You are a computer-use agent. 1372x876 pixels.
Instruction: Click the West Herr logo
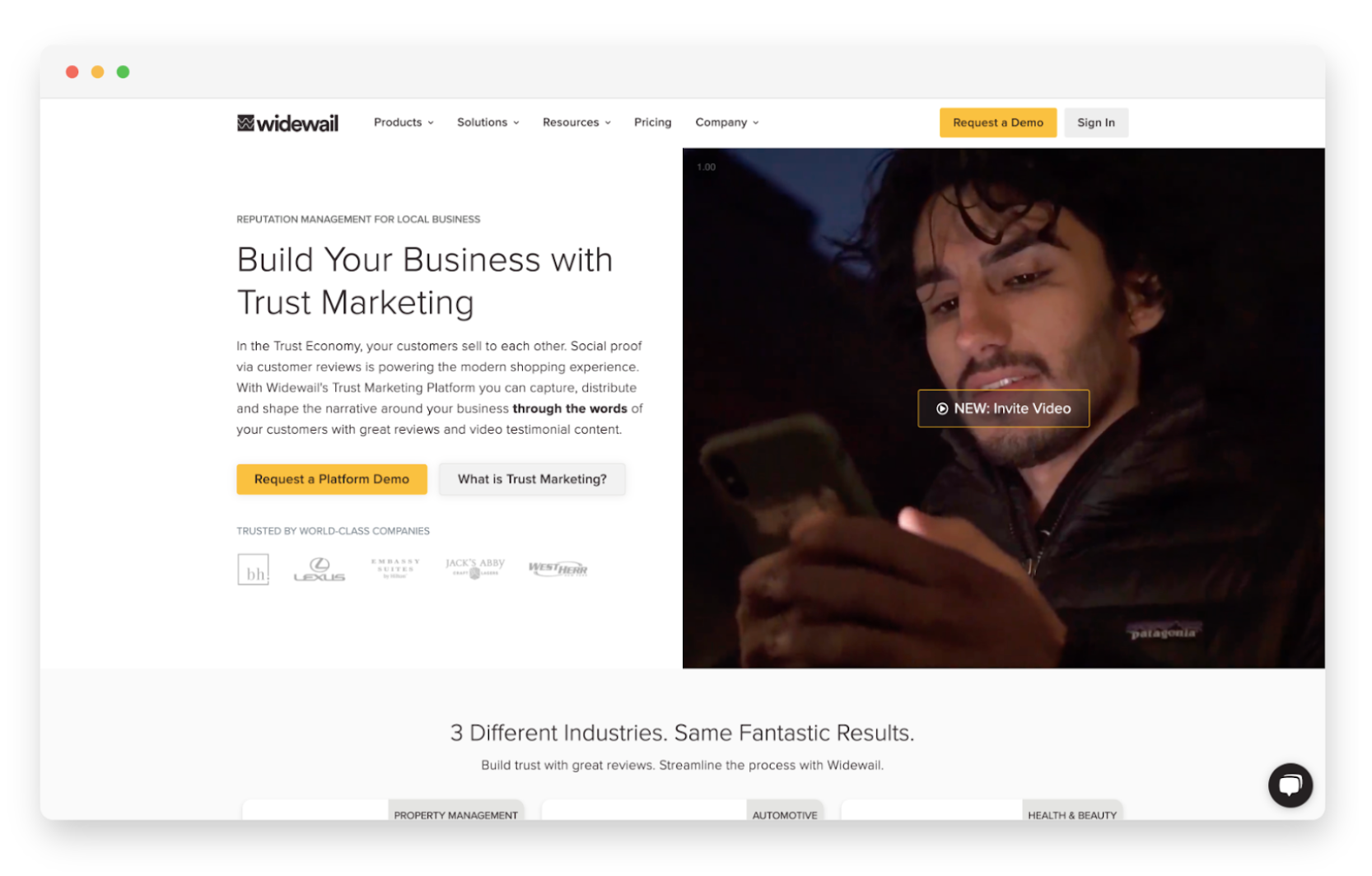click(x=558, y=568)
